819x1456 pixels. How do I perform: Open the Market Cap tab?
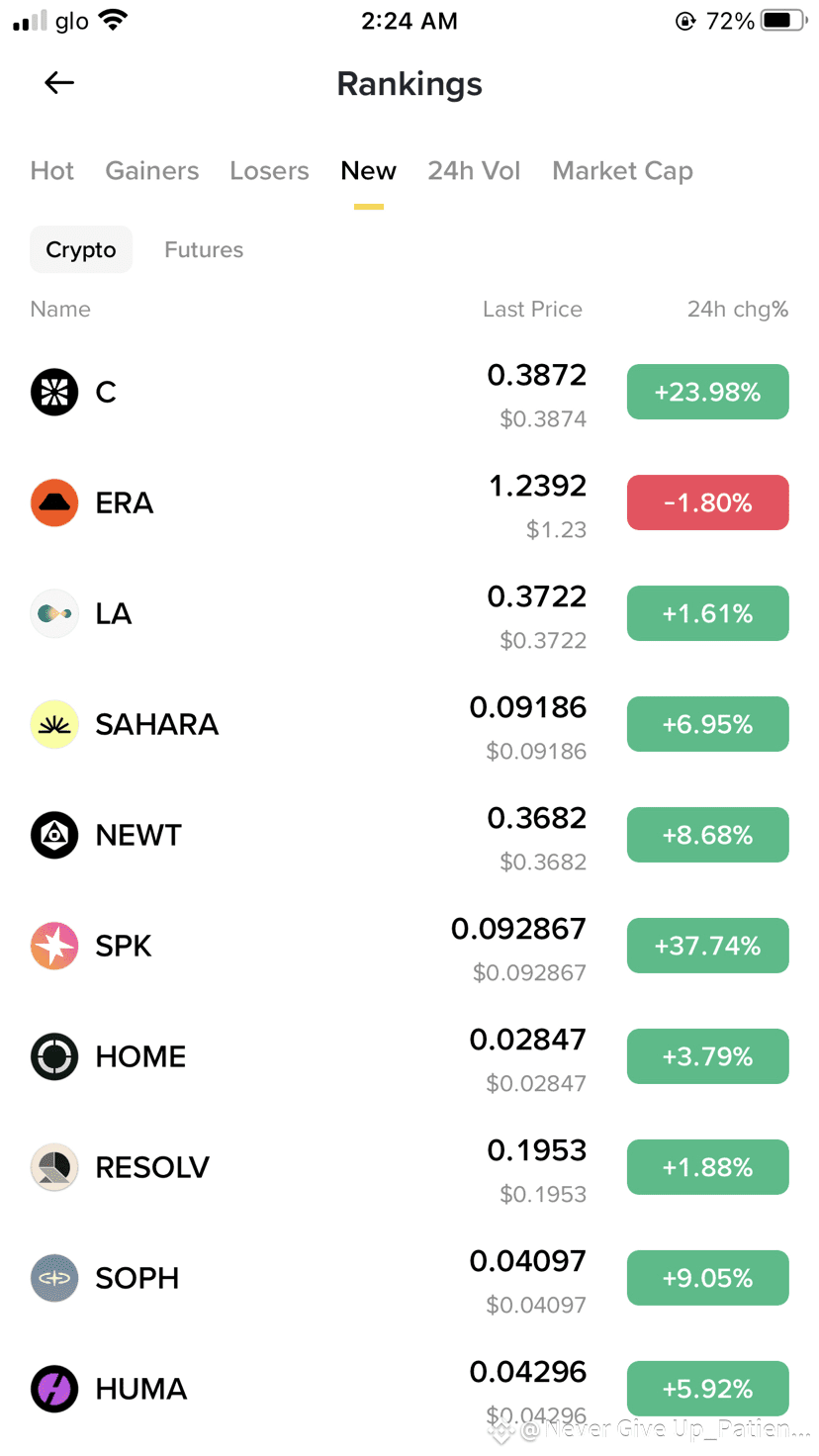[x=622, y=171]
